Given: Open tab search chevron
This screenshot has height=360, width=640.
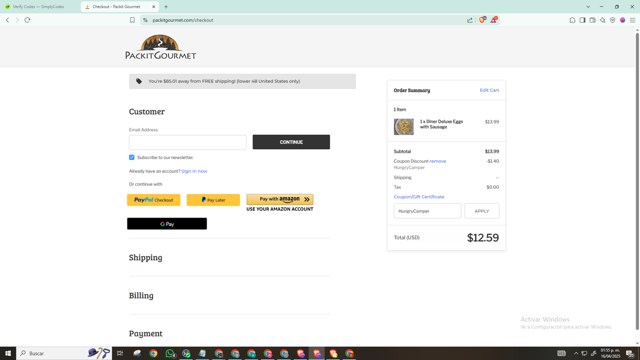Looking at the screenshot, I should [x=588, y=7].
